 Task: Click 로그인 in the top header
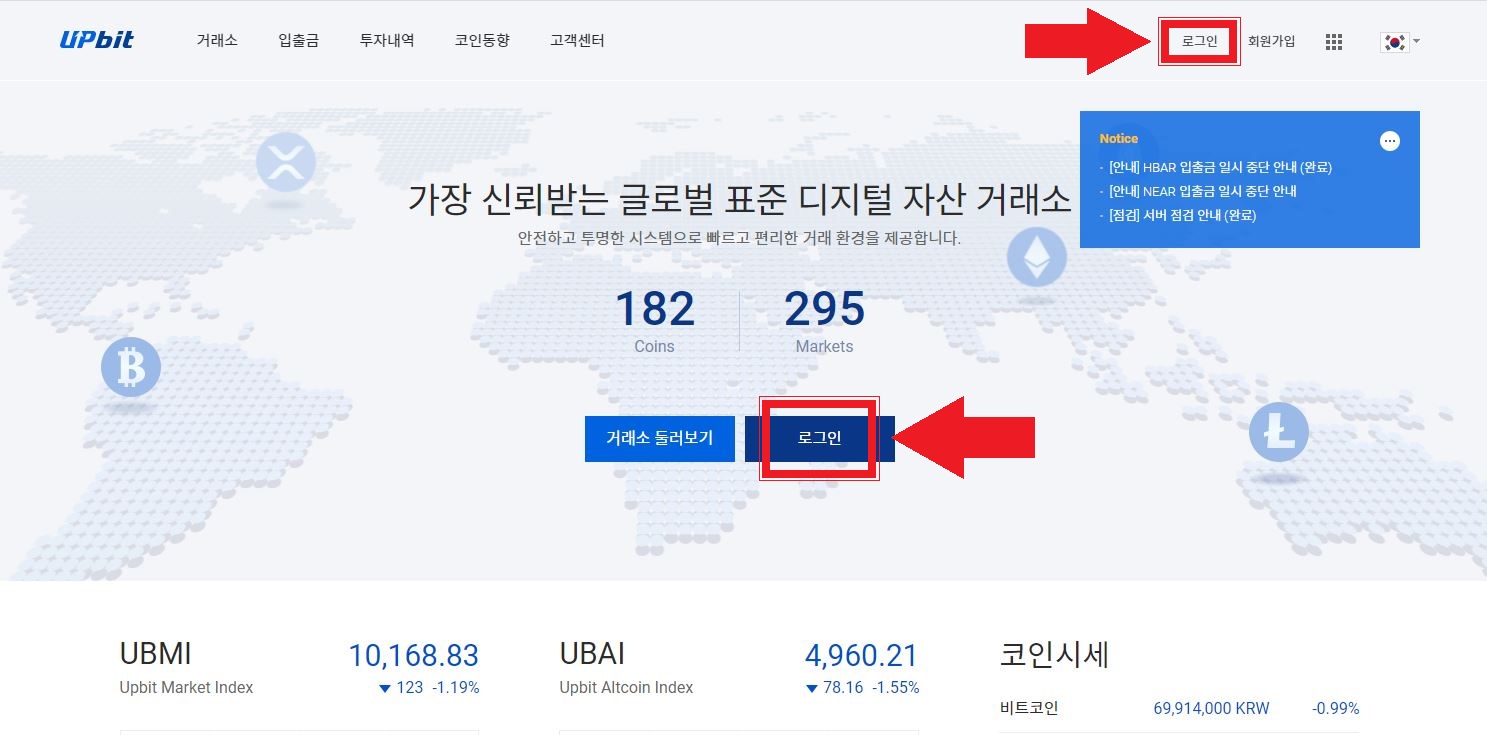1199,41
